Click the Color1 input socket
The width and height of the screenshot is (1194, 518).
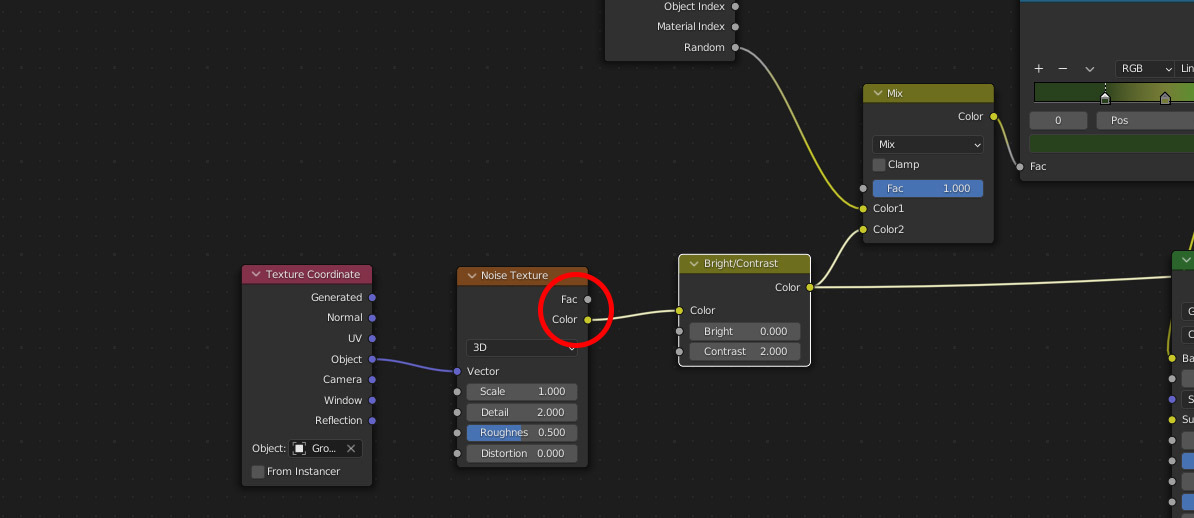pos(863,209)
